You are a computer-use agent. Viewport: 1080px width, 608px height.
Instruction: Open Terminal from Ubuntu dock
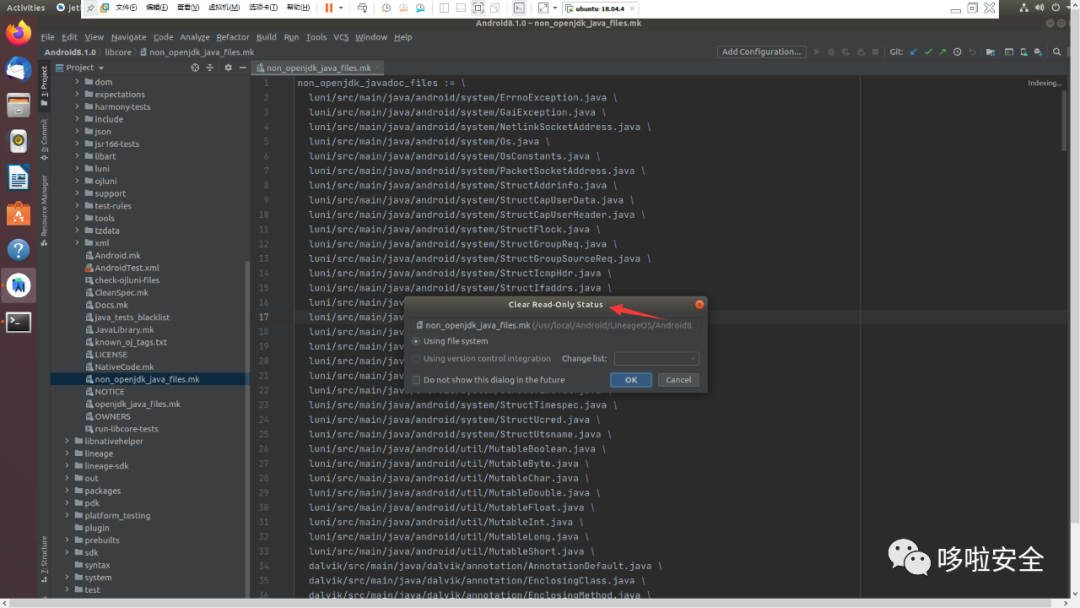click(x=19, y=322)
